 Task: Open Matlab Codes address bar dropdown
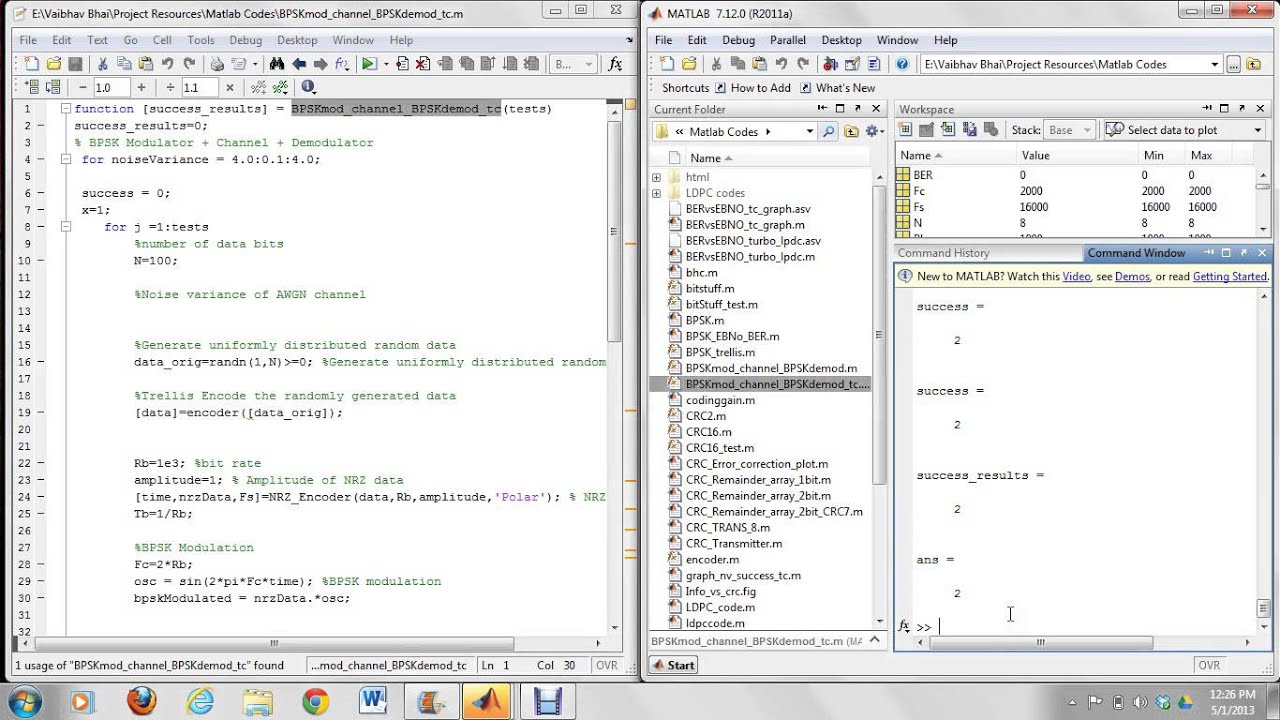pyautogui.click(x=810, y=131)
